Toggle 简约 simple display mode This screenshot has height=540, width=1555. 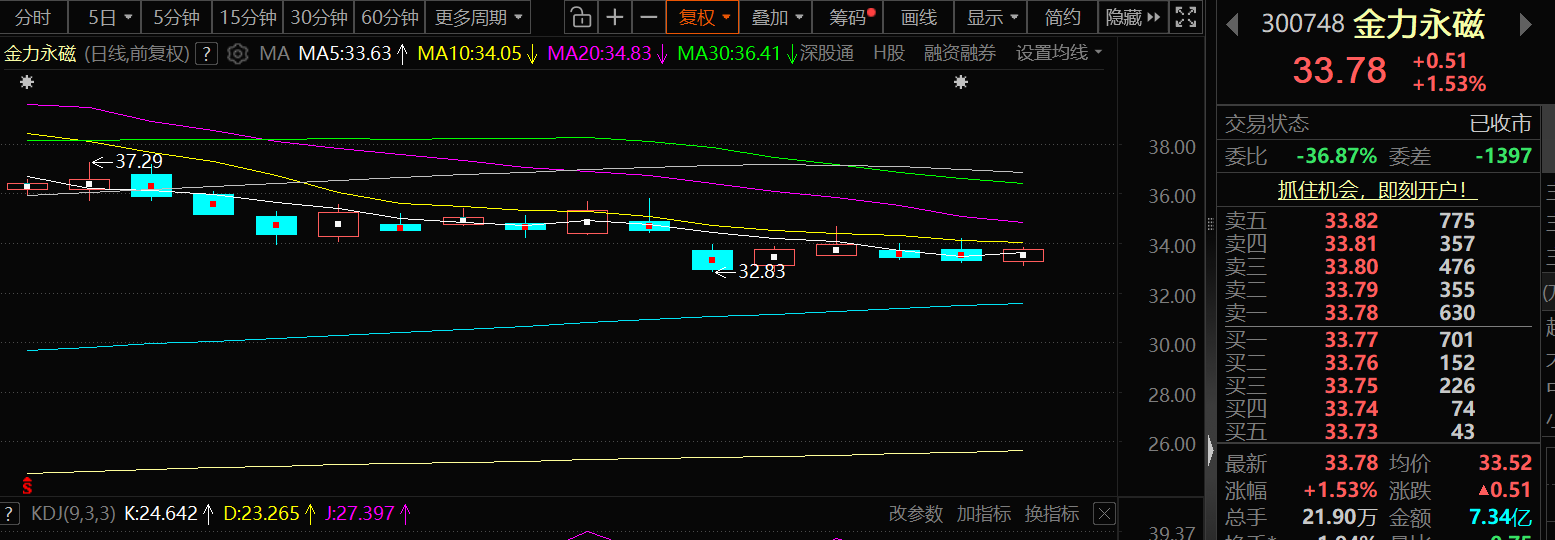[1062, 17]
